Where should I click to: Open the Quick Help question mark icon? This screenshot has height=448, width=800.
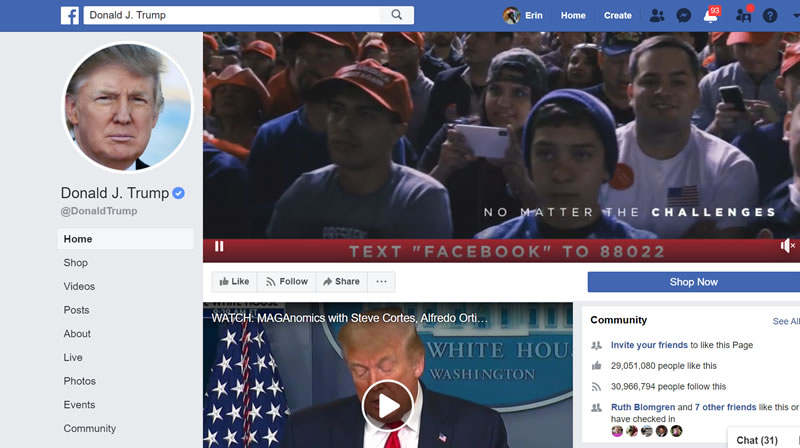(x=770, y=16)
